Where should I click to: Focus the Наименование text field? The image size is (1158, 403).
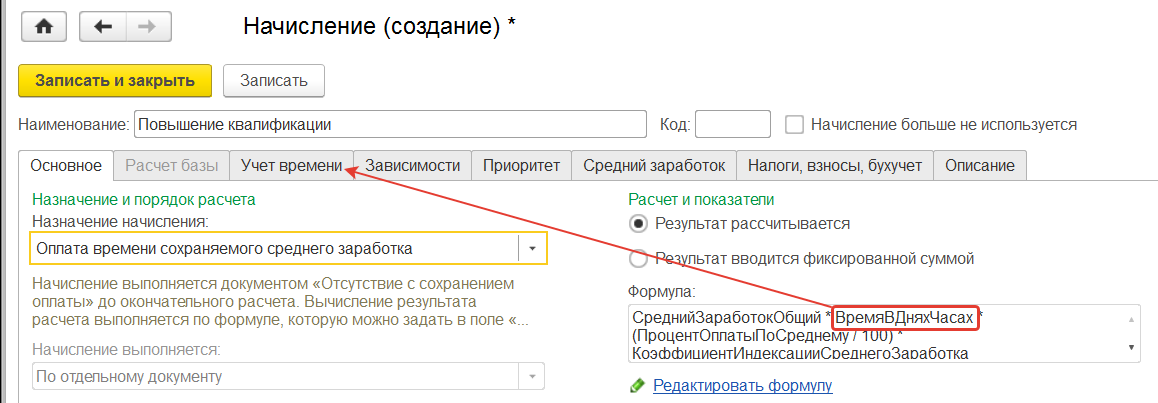coord(390,125)
